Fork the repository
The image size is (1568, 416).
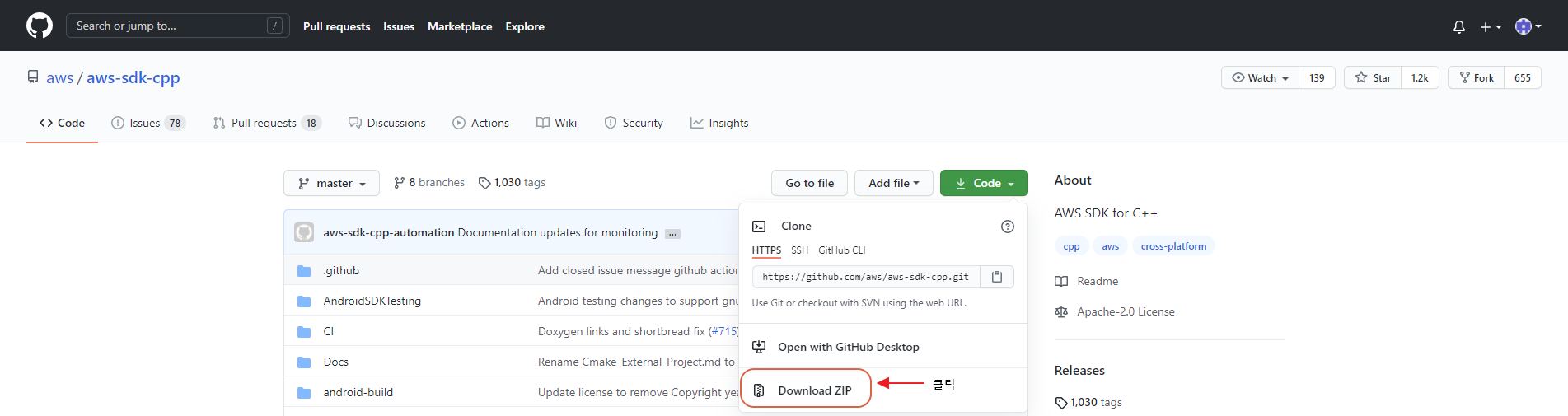(1476, 77)
